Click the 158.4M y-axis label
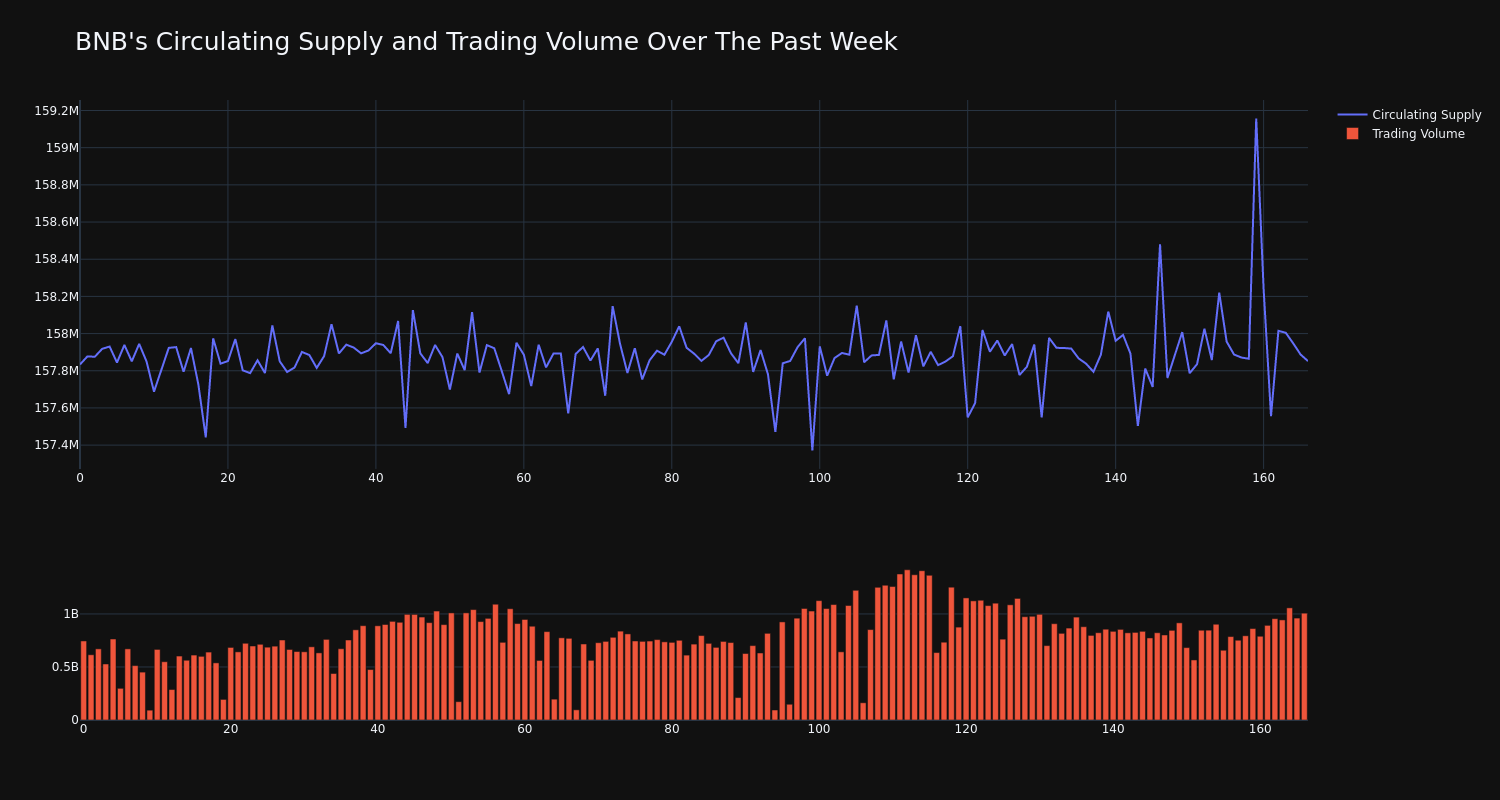 pos(56,259)
